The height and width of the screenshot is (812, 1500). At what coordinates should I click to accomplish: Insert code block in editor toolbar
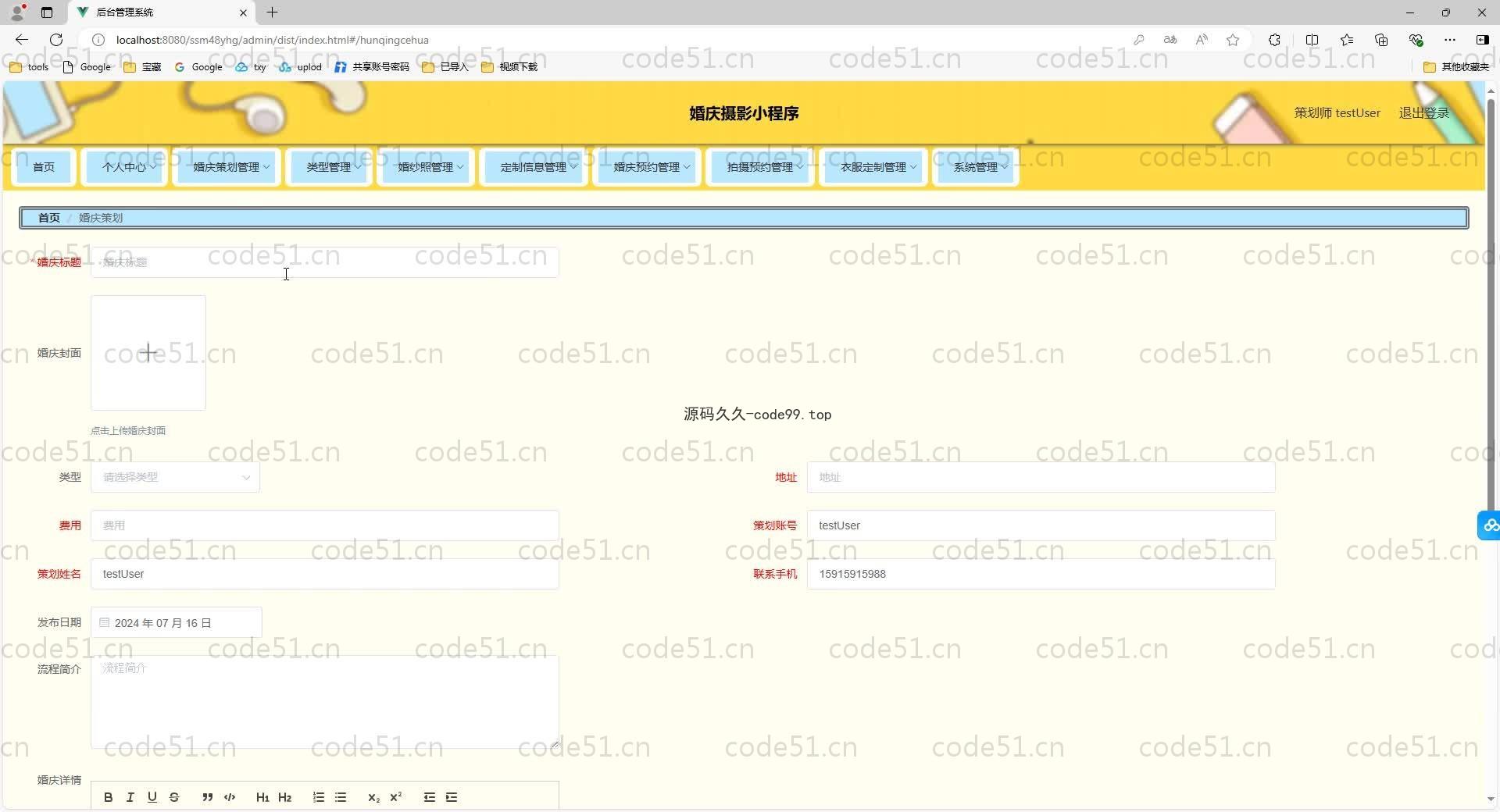(230, 797)
